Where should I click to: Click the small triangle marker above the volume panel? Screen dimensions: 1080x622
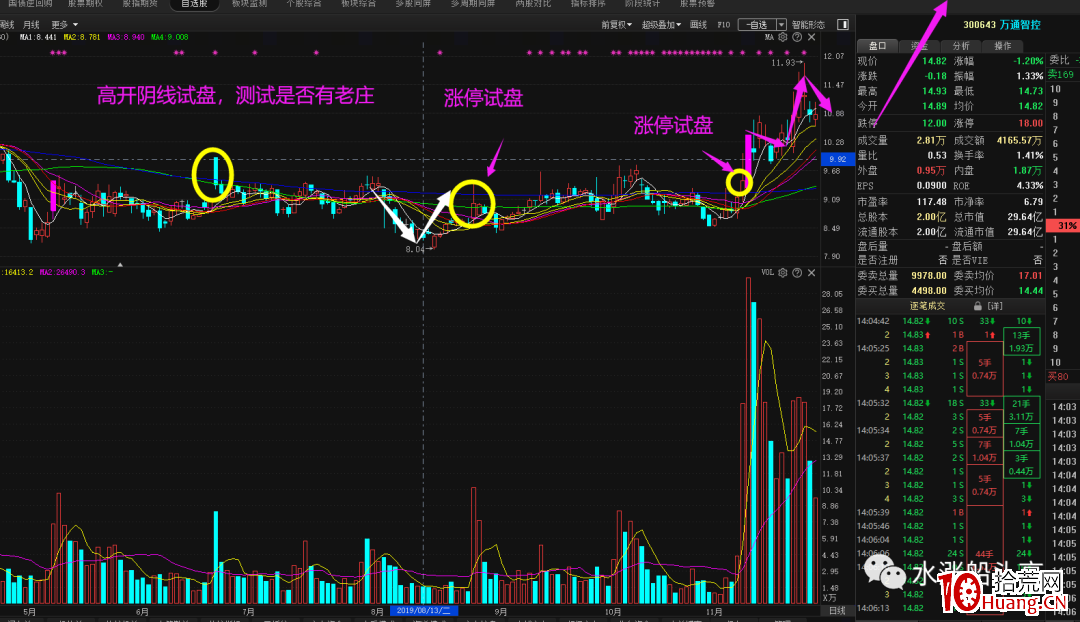pos(120,265)
